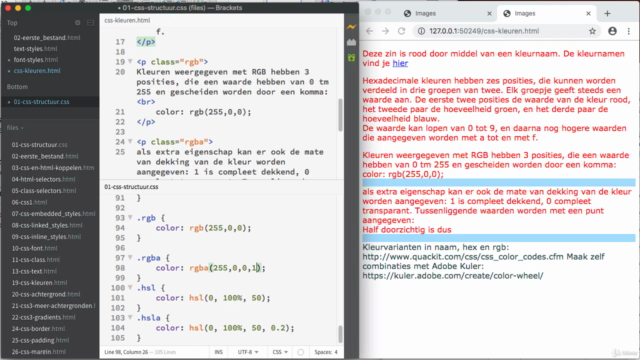
Task: Open CSS language mode dropdown
Action: click(280, 352)
